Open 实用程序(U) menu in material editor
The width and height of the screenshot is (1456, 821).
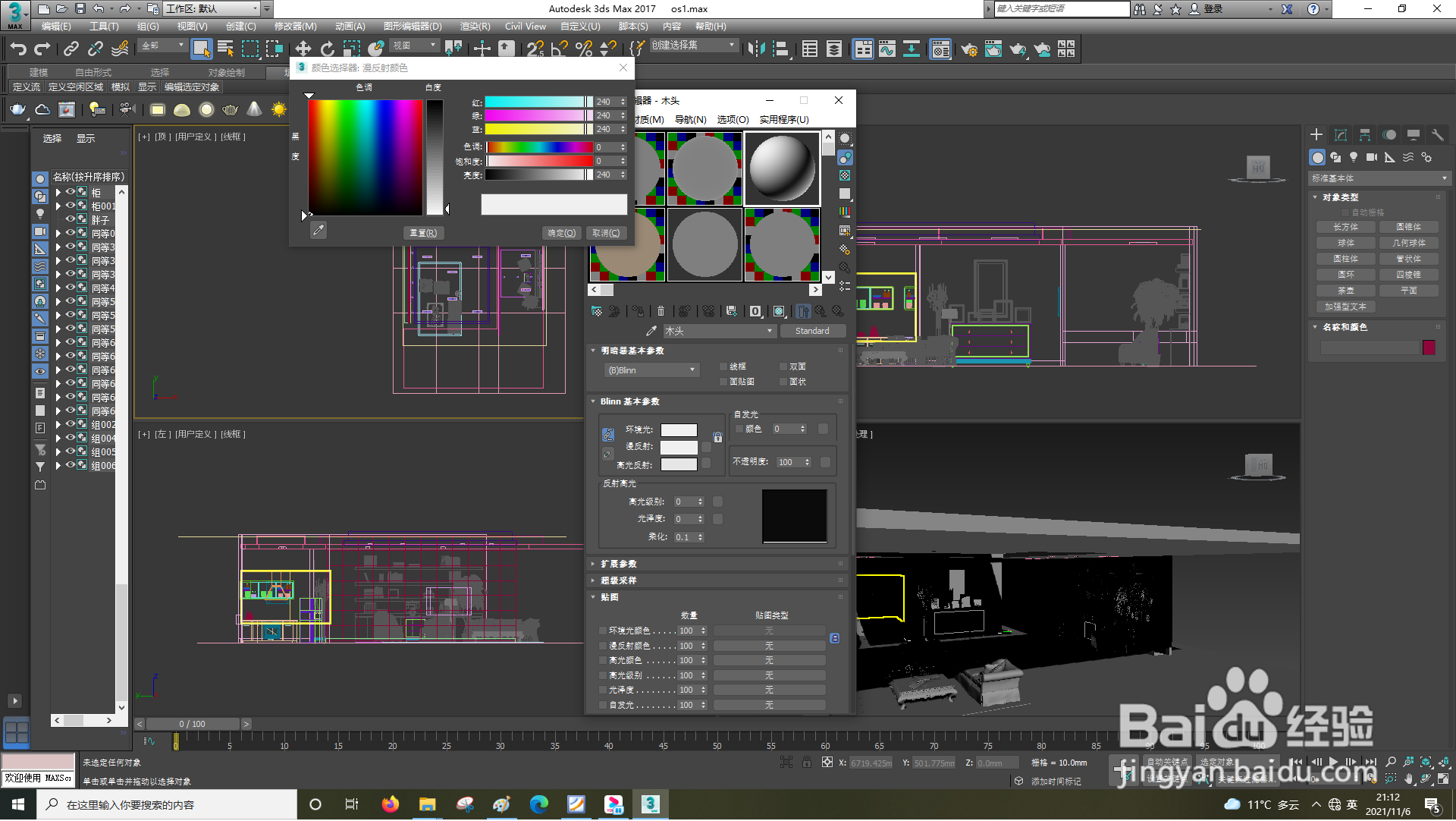784,120
